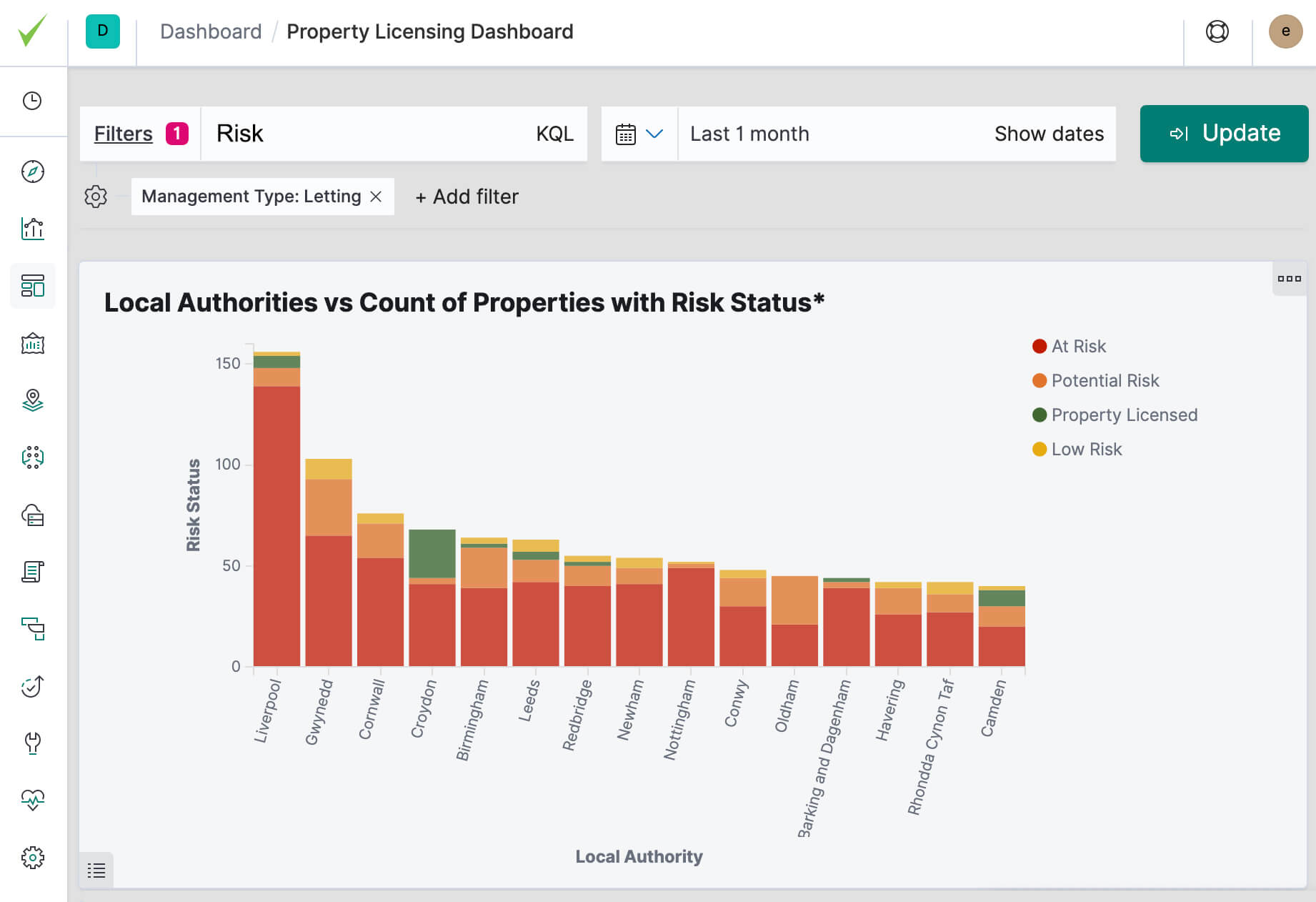Toggle the At Risk legend entry
The height and width of the screenshot is (902, 1316).
point(1070,346)
